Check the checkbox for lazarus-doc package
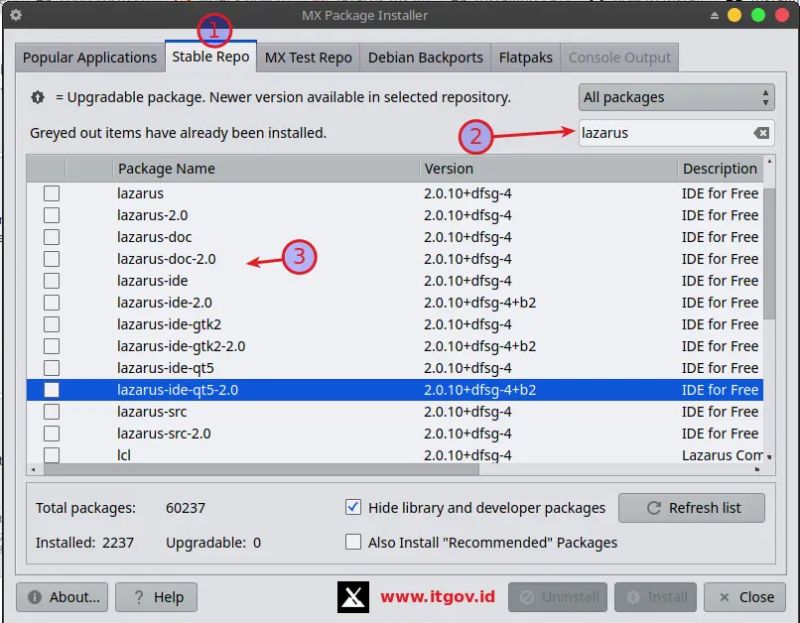 click(51, 237)
